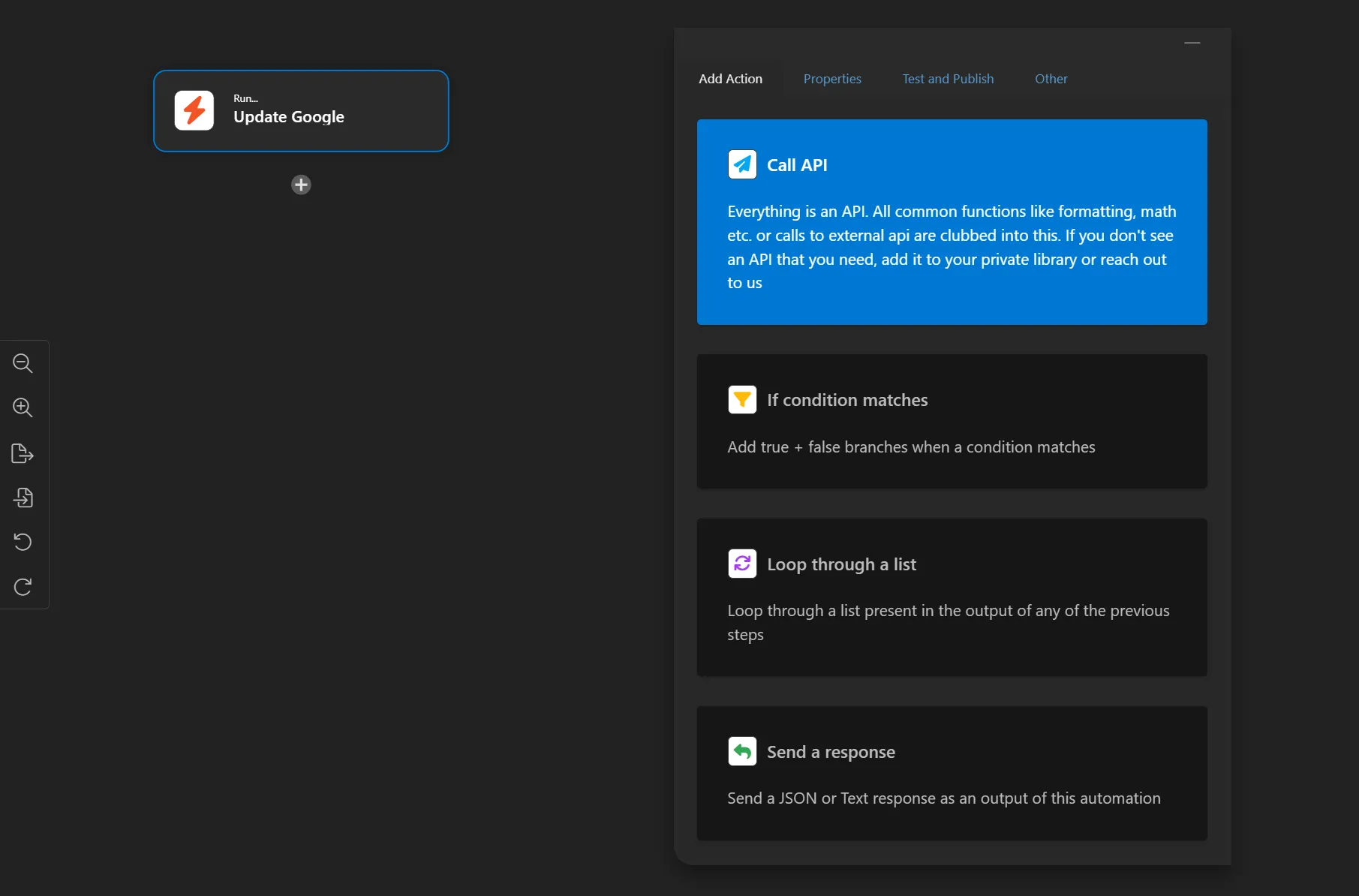Click 'Send a JSON or Text response' description
Screen dimensions: 1359x896
[x=943, y=798]
